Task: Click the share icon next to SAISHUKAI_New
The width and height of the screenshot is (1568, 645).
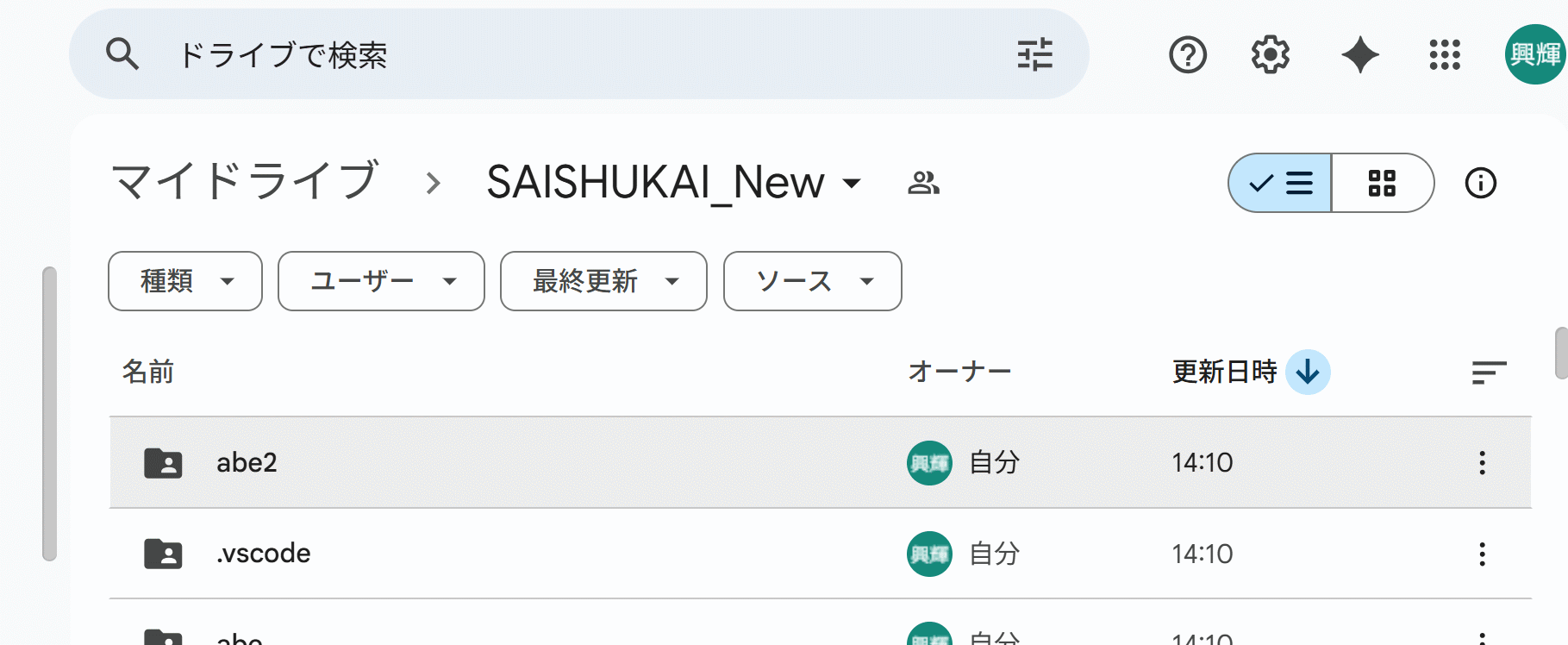Action: tap(924, 183)
